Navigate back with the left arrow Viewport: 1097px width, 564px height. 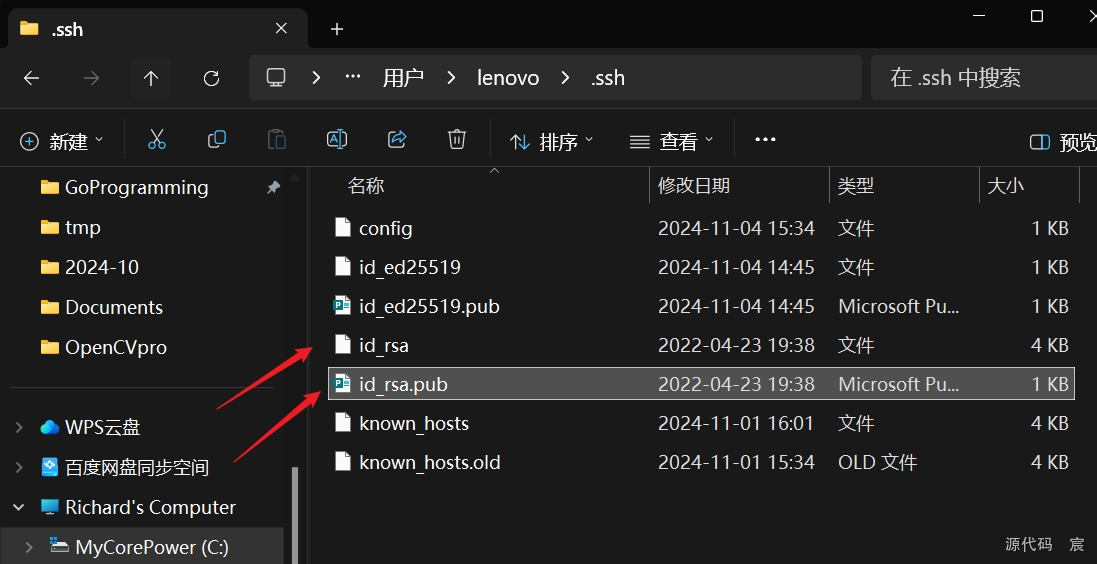pyautogui.click(x=32, y=78)
